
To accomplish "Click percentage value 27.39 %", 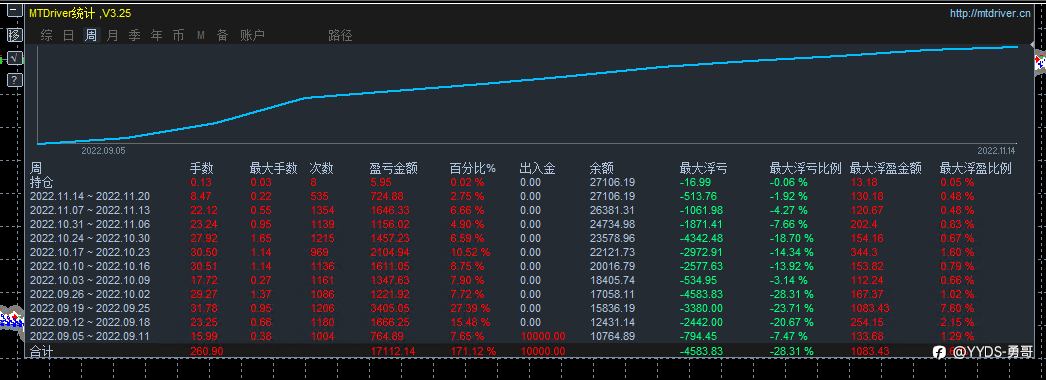I will (x=470, y=308).
